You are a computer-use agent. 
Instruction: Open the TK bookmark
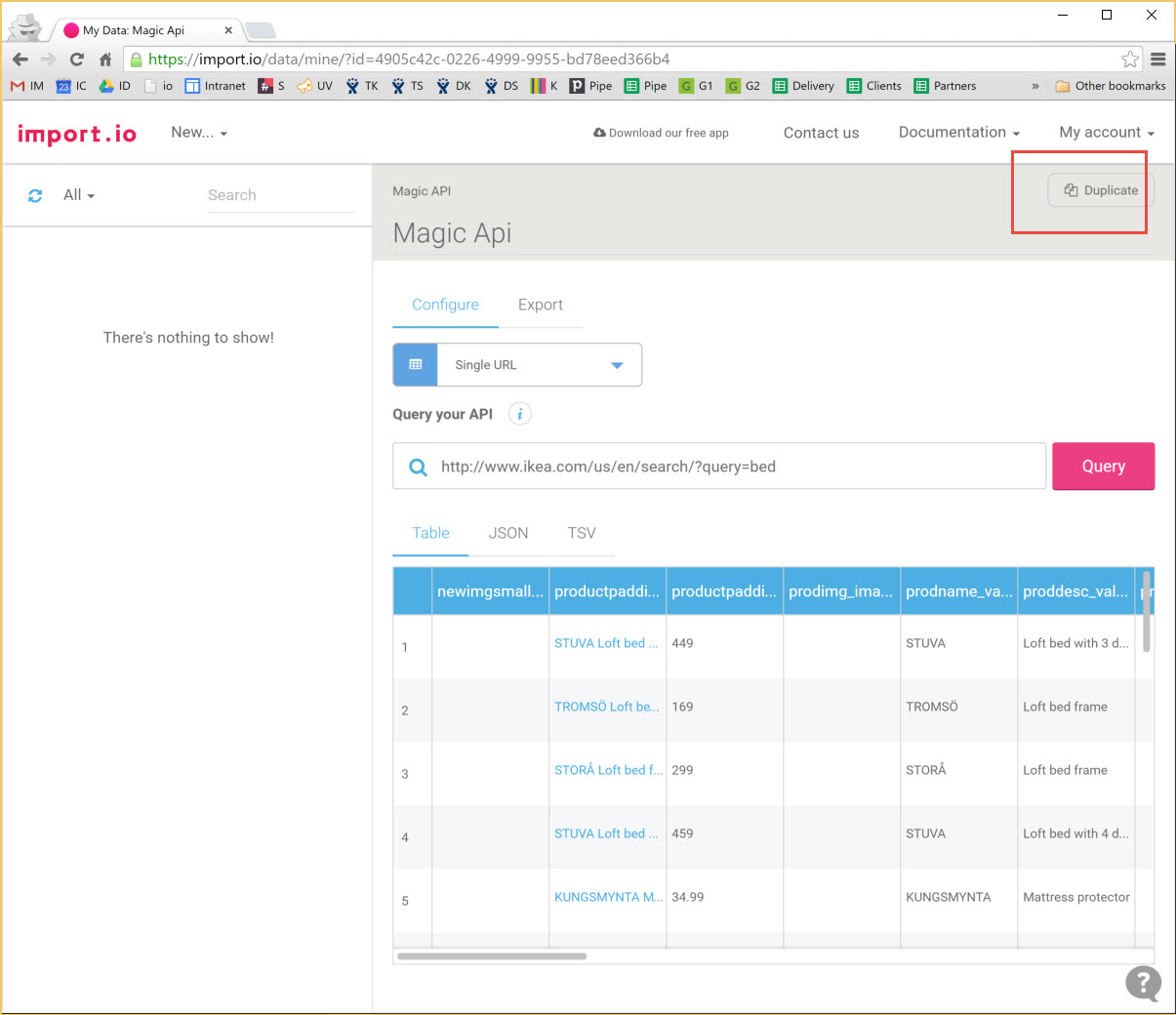(362, 86)
